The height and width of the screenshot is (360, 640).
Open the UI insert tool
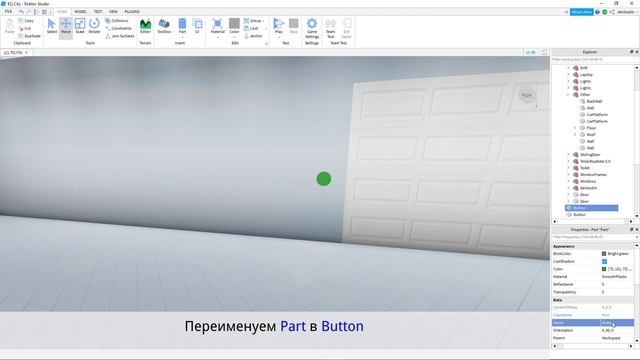tap(197, 27)
